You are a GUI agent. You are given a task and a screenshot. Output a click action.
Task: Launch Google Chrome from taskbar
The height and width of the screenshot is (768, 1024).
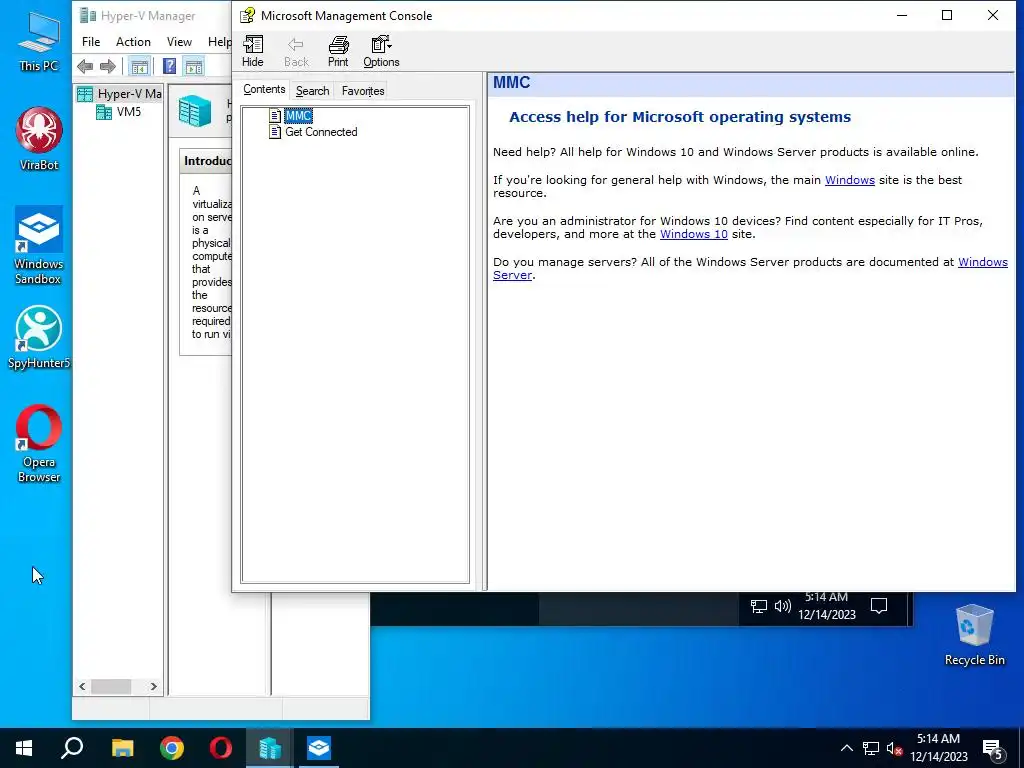172,748
